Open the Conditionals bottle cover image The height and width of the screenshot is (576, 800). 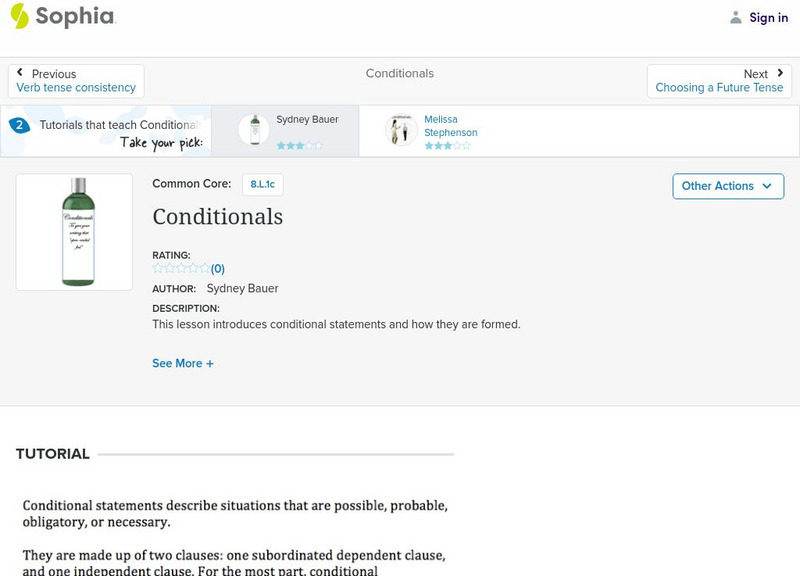74,232
